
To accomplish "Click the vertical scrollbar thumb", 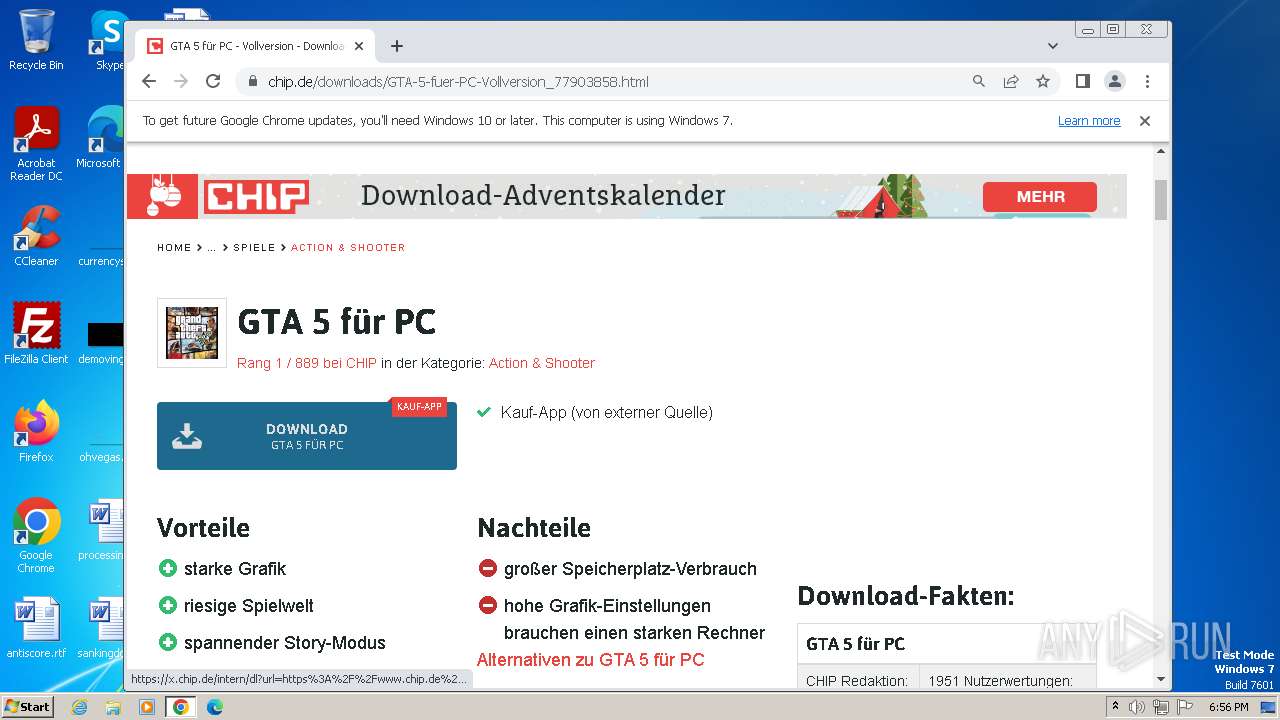I will [x=1161, y=200].
